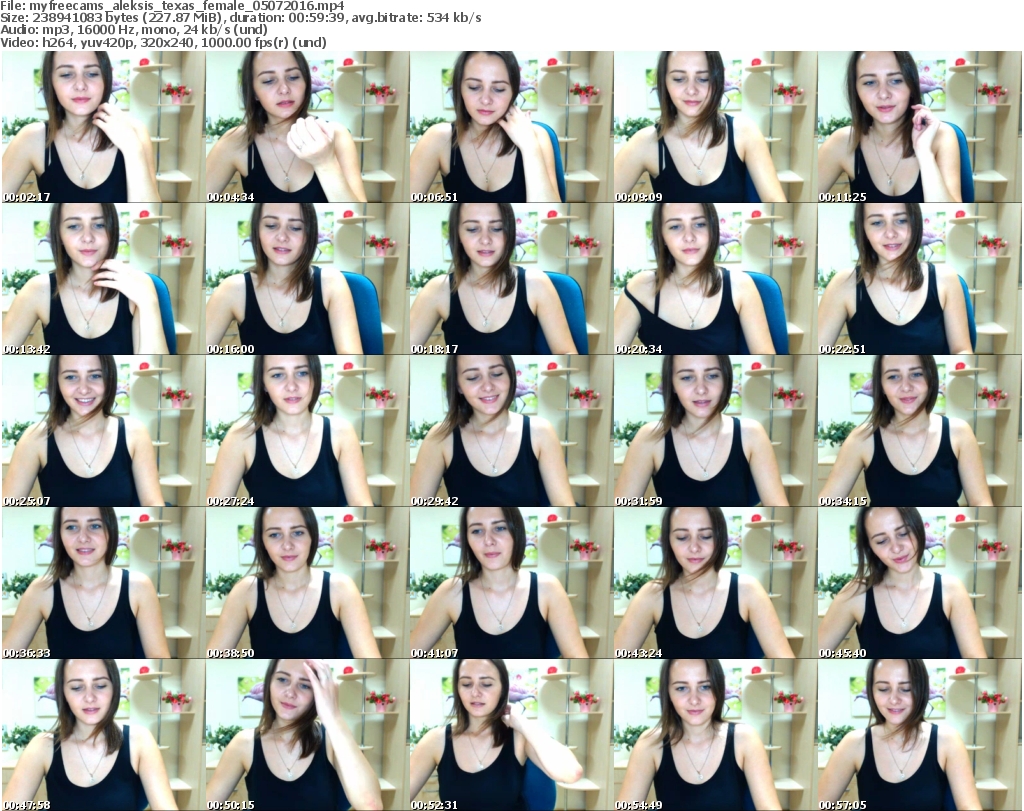Image resolution: width=1024 pixels, height=811 pixels.
Task: Click the thumbnail frame at 00:09:09
Action: (x=715, y=127)
